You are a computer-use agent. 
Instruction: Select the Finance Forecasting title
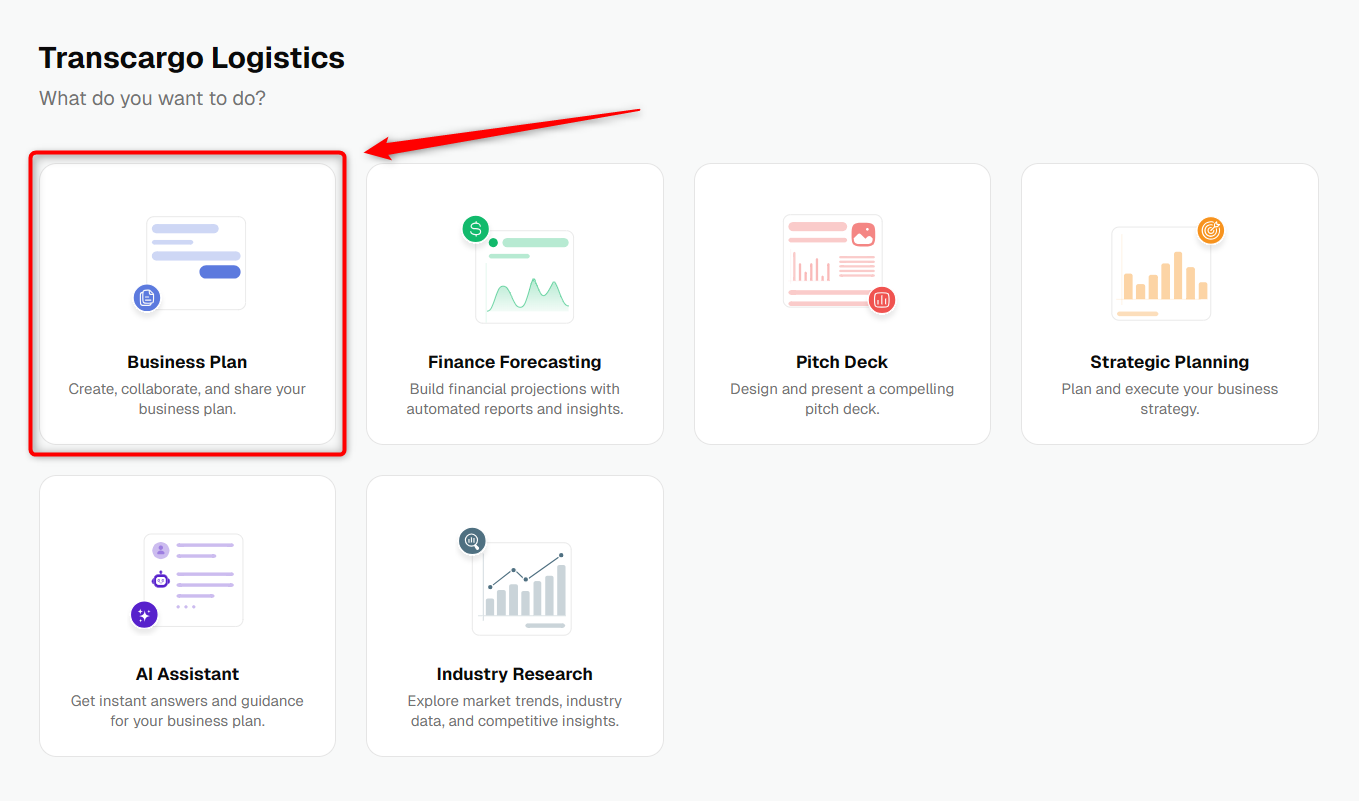[x=515, y=362]
